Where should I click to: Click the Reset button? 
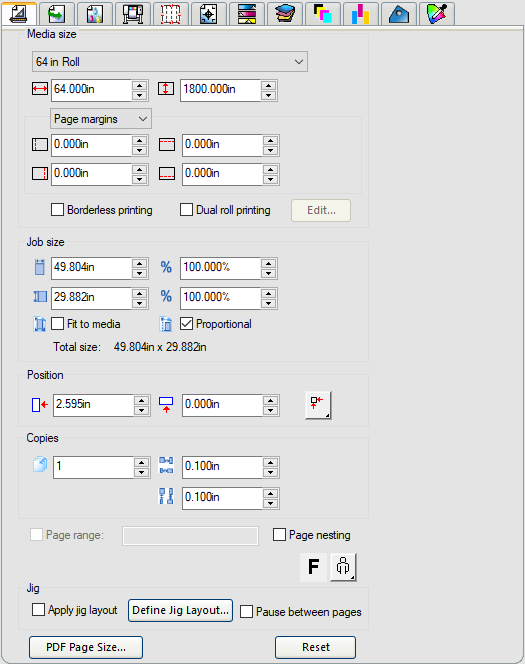[x=315, y=647]
